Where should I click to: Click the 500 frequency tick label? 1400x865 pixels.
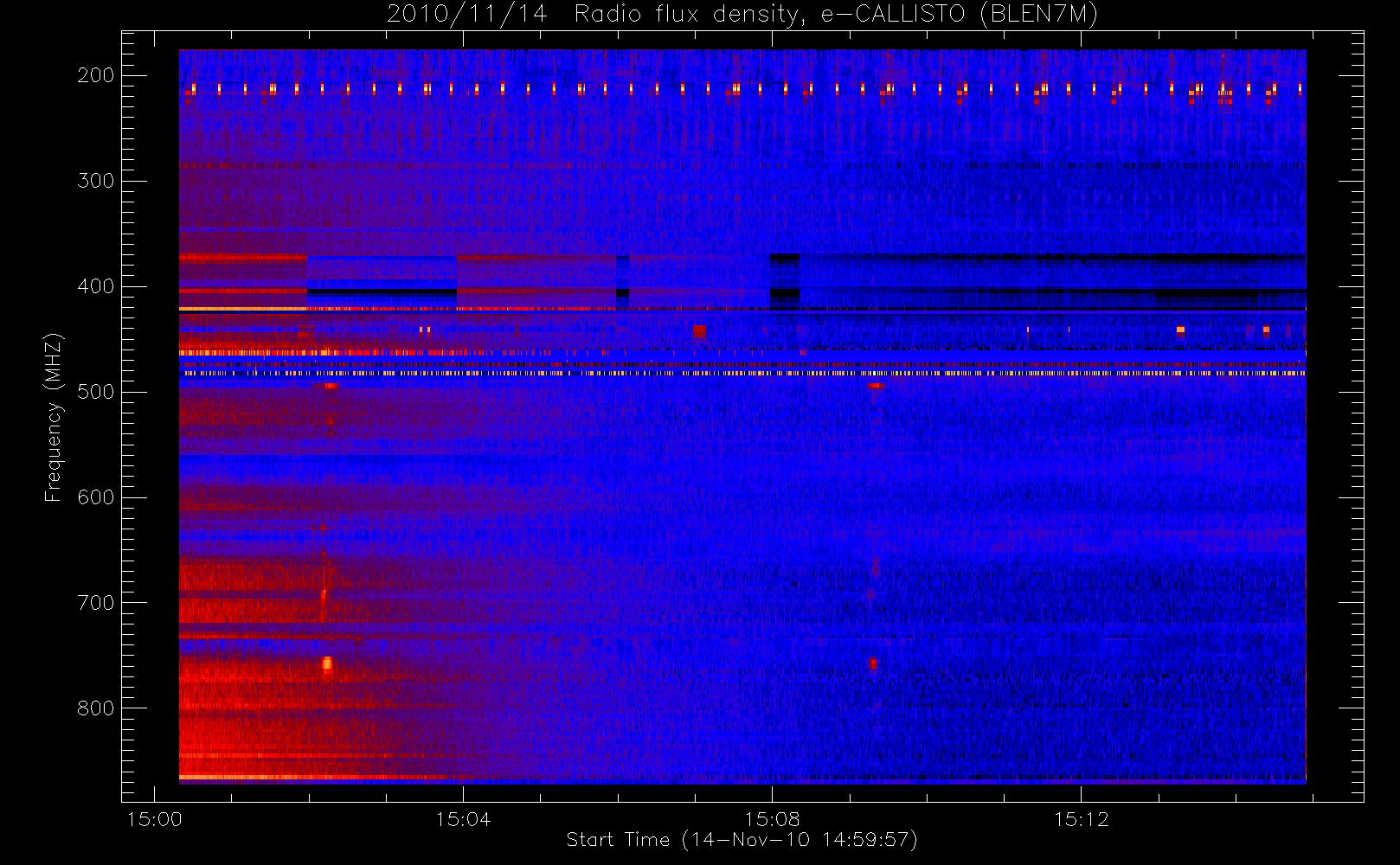(x=96, y=392)
